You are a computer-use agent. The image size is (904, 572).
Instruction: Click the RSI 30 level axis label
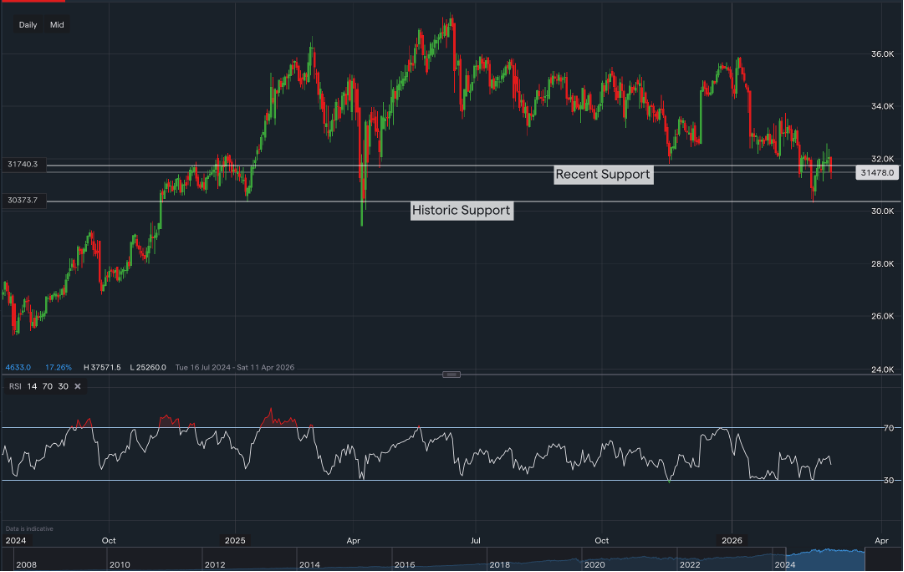(888, 480)
